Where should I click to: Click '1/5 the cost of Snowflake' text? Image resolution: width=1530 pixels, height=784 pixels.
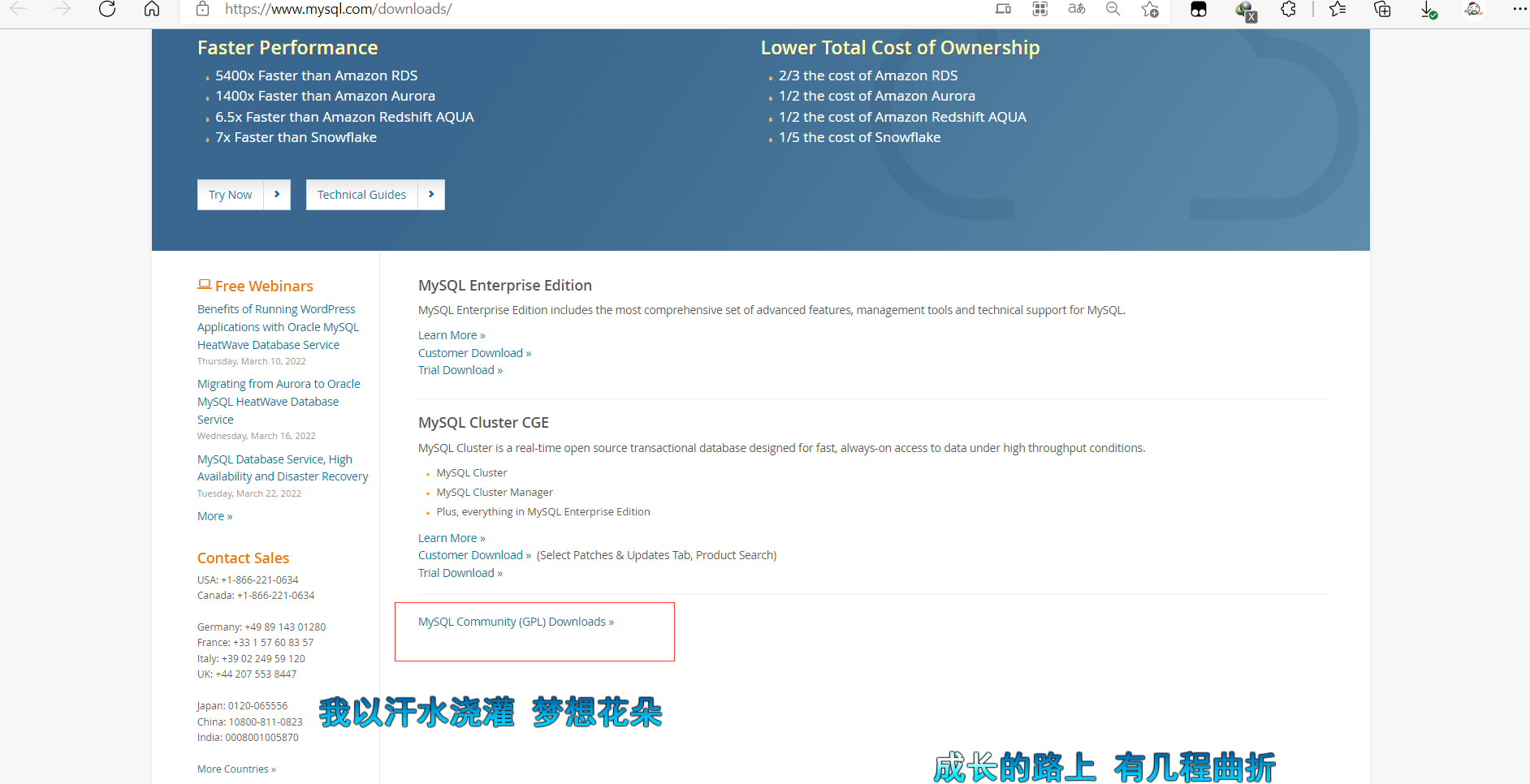(859, 137)
